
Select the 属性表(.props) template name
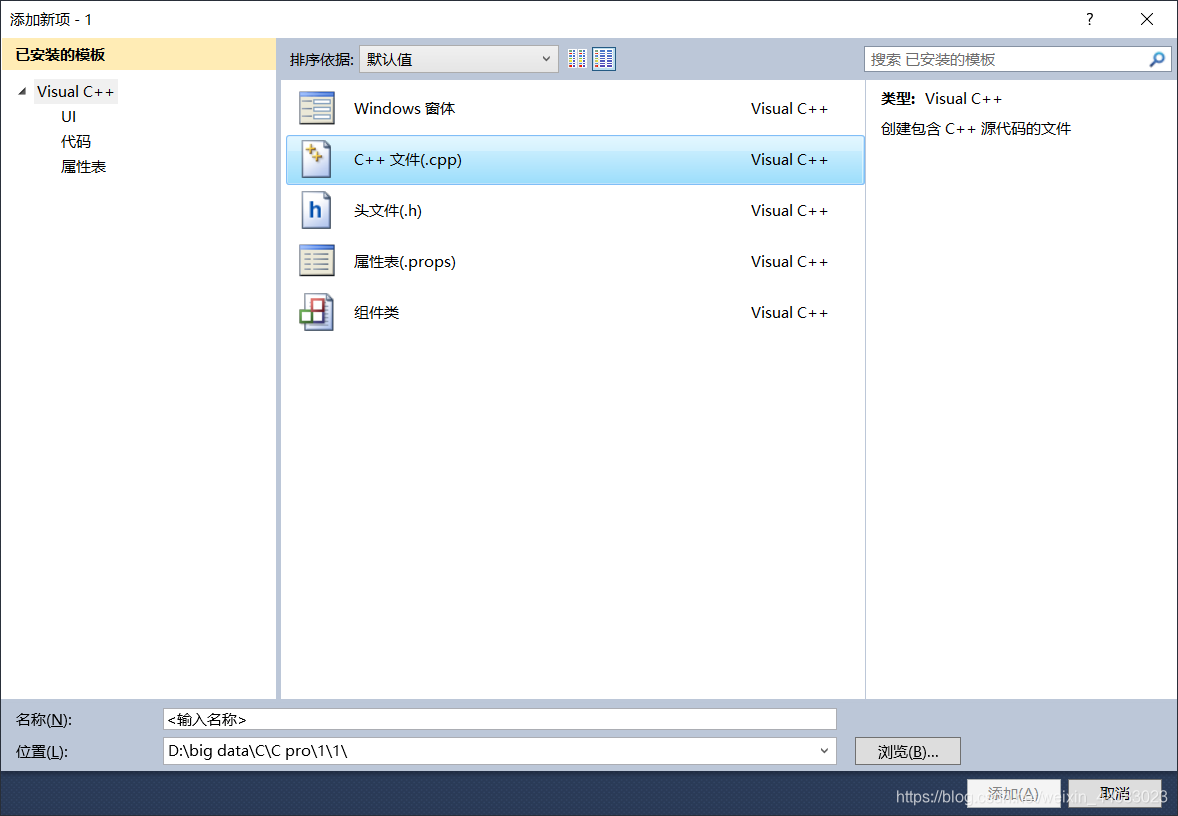tap(405, 261)
